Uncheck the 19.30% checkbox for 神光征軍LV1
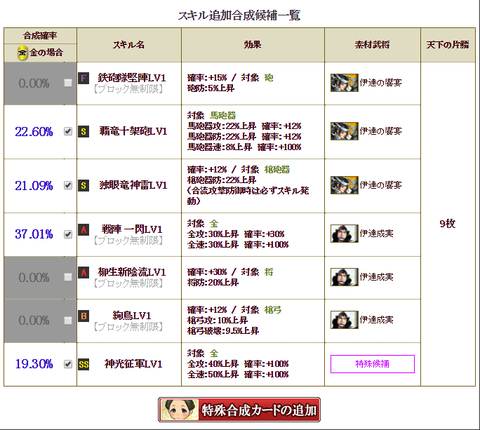The height and width of the screenshot is (430, 480). click(68, 364)
